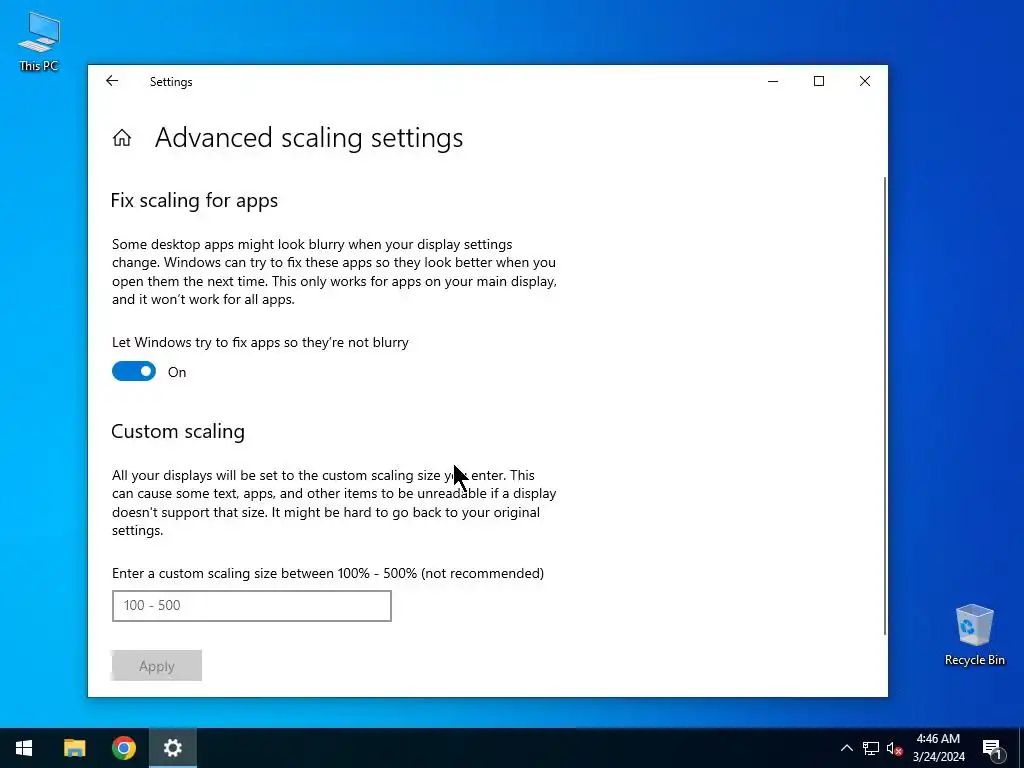Click the Enter a custom scaling size label

[x=328, y=573]
